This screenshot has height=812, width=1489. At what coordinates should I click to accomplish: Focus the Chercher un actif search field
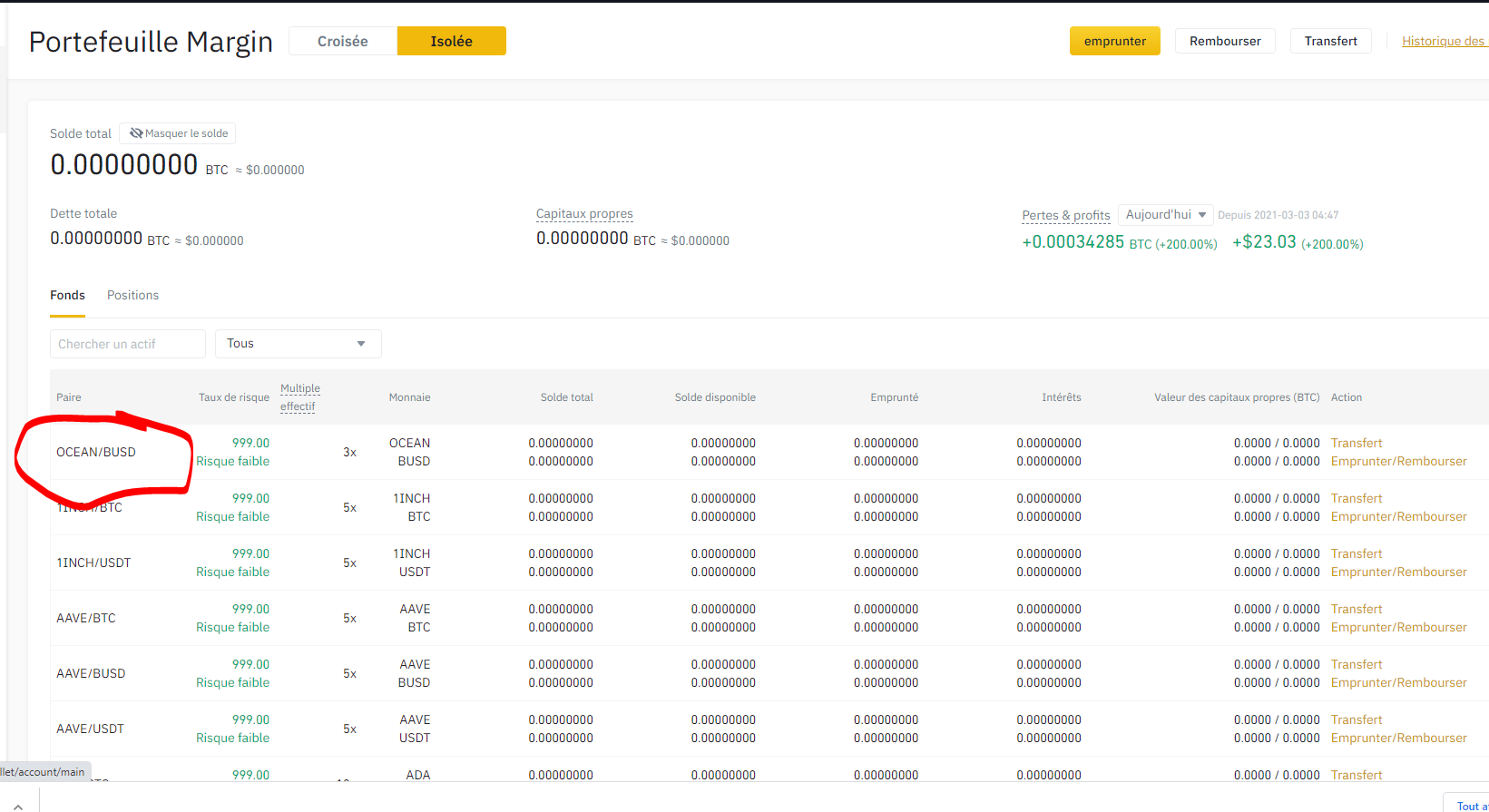(x=127, y=344)
